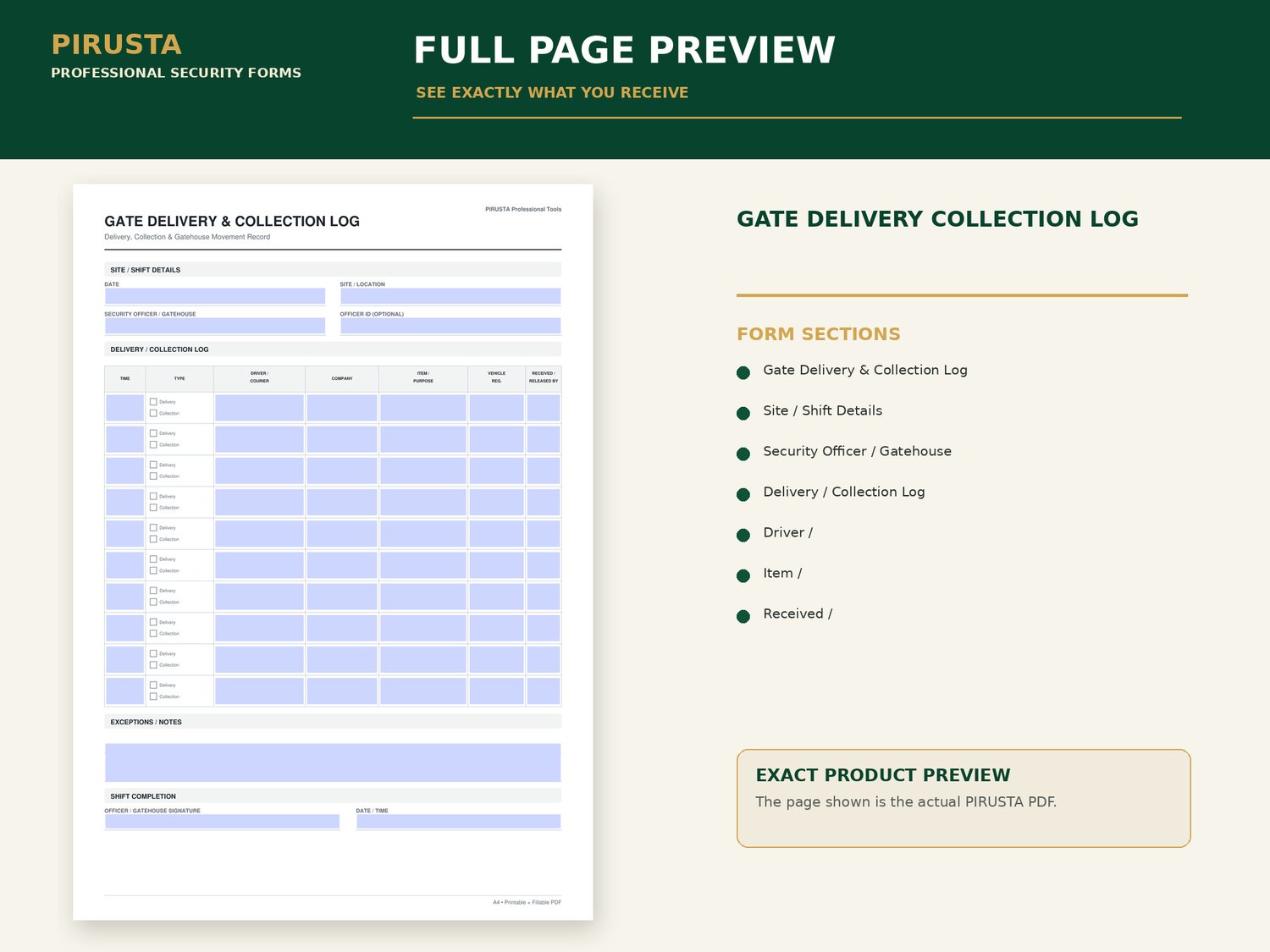This screenshot has width=1270, height=952.
Task: Select the Date / Time completion field
Action: 458,822
